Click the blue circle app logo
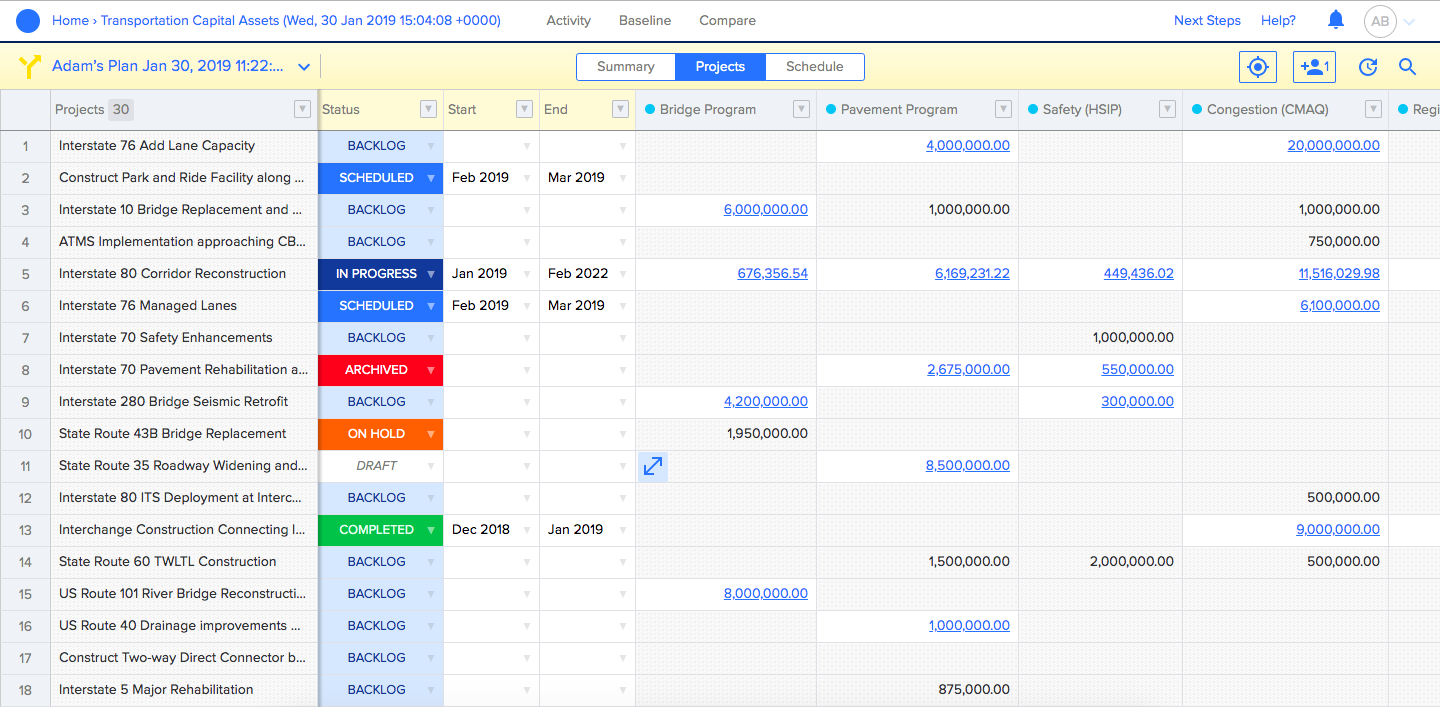 29,20
